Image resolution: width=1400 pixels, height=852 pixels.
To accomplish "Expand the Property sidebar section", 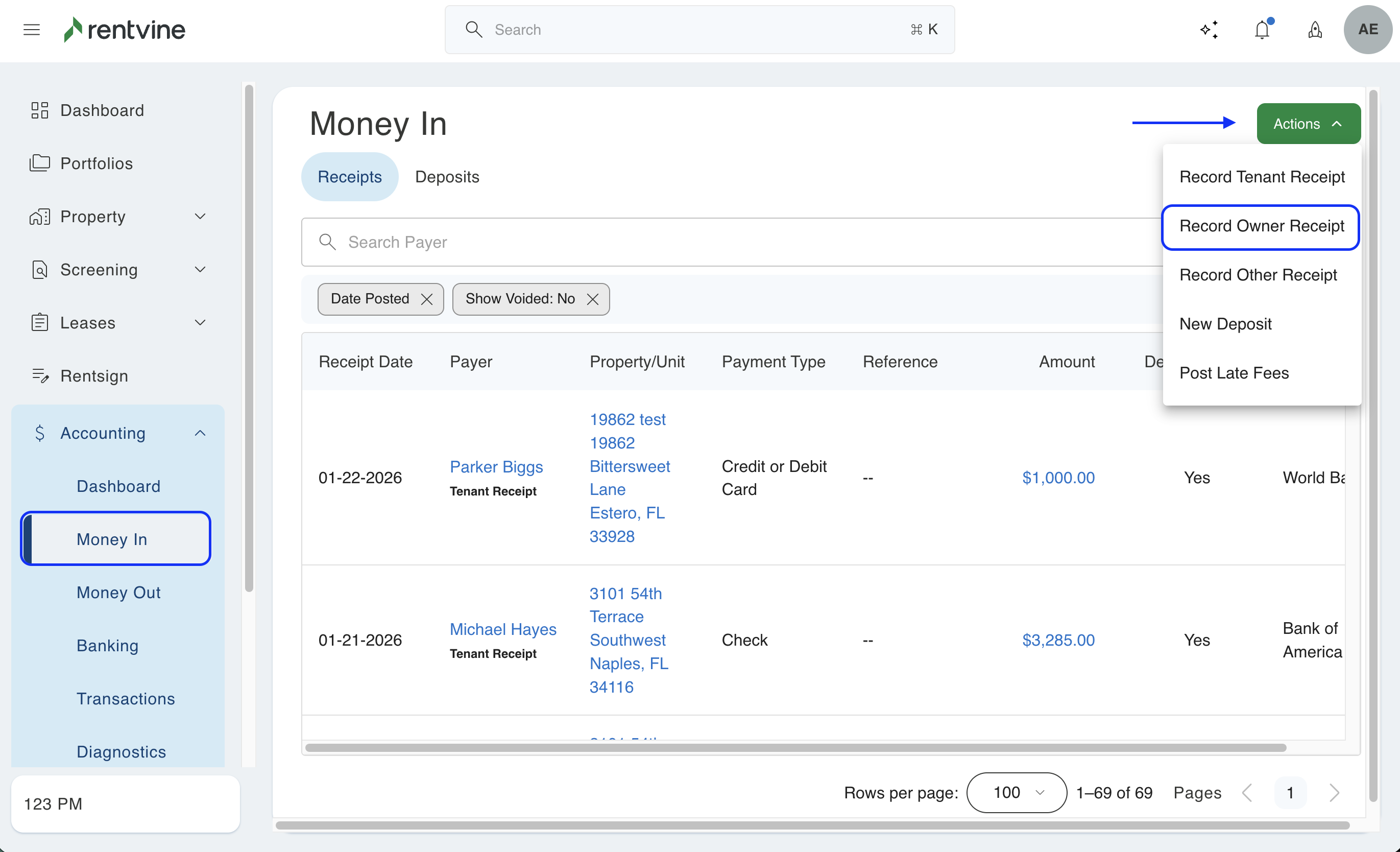I will (200, 217).
